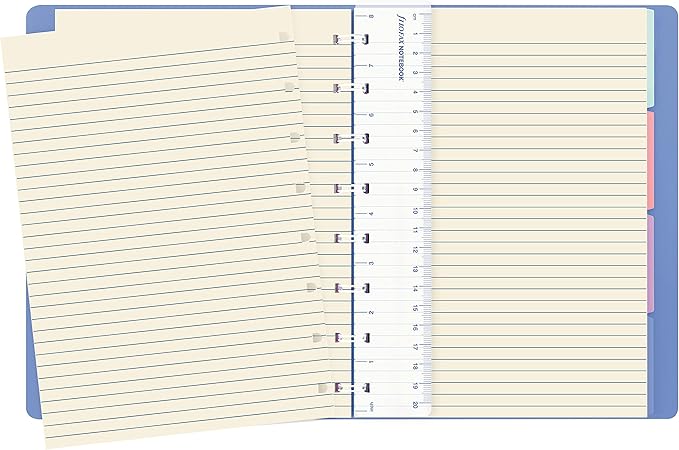Click the 20 mark on the ruler's cm scale
Screen dimensions: 679x450
pyautogui.click(x=415, y=405)
